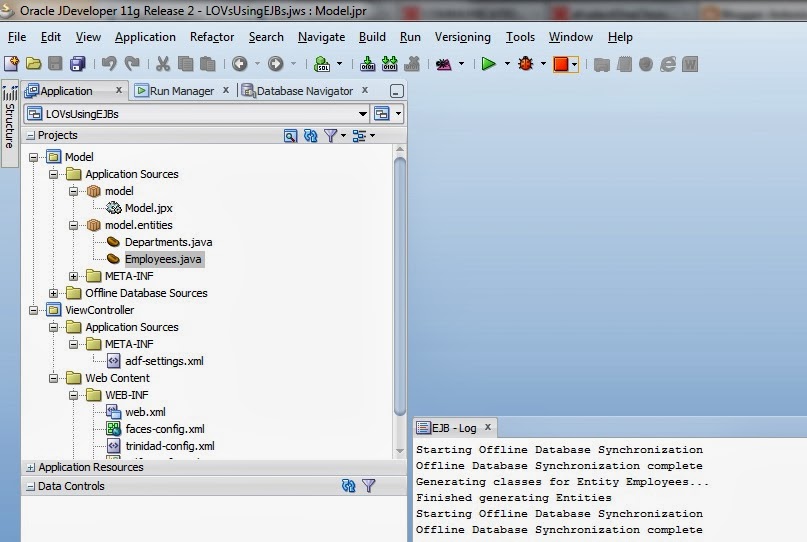Open the Refactor menu
The width and height of the screenshot is (807, 542).
click(212, 37)
